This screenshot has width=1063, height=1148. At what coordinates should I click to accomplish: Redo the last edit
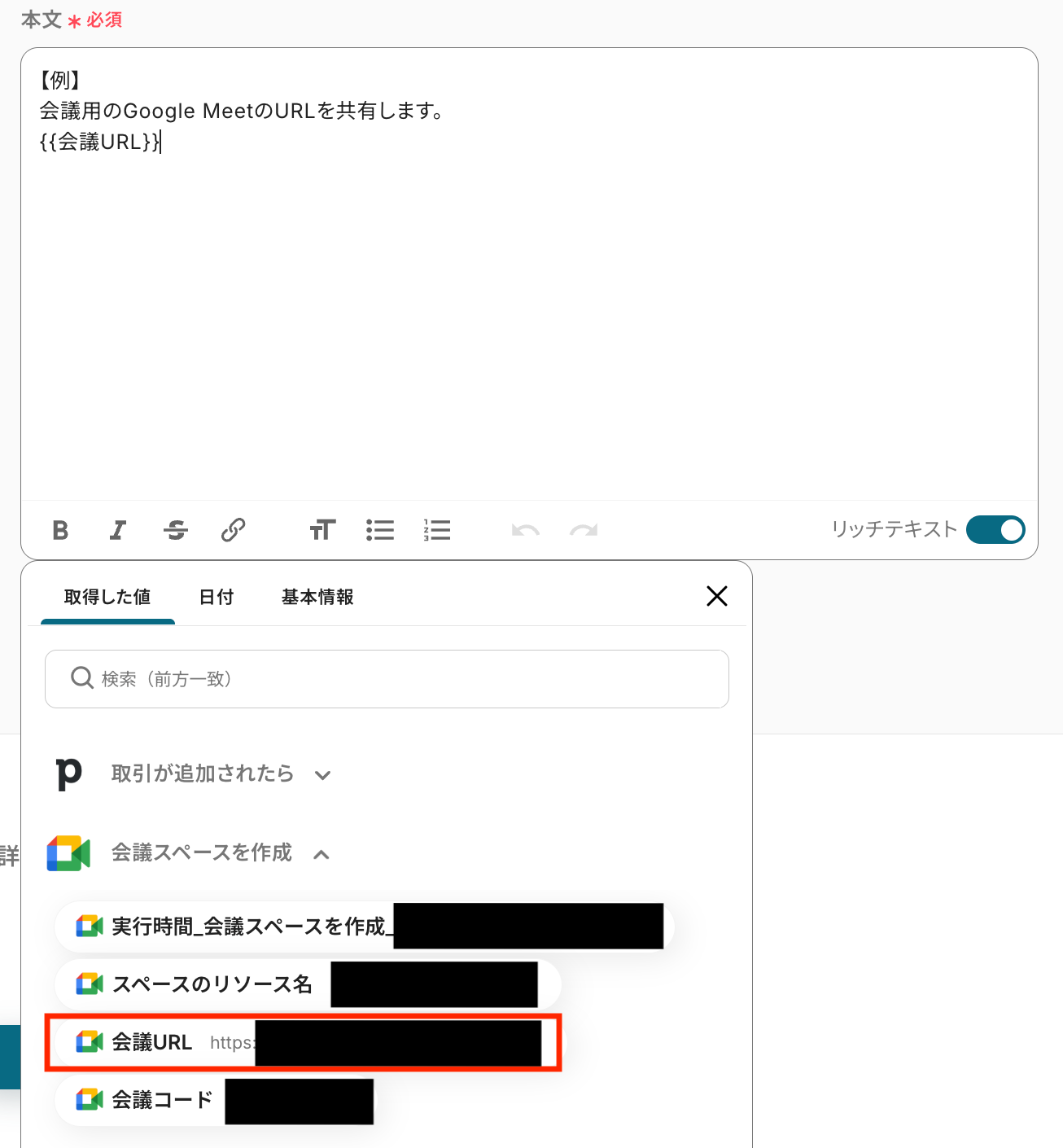tap(584, 531)
